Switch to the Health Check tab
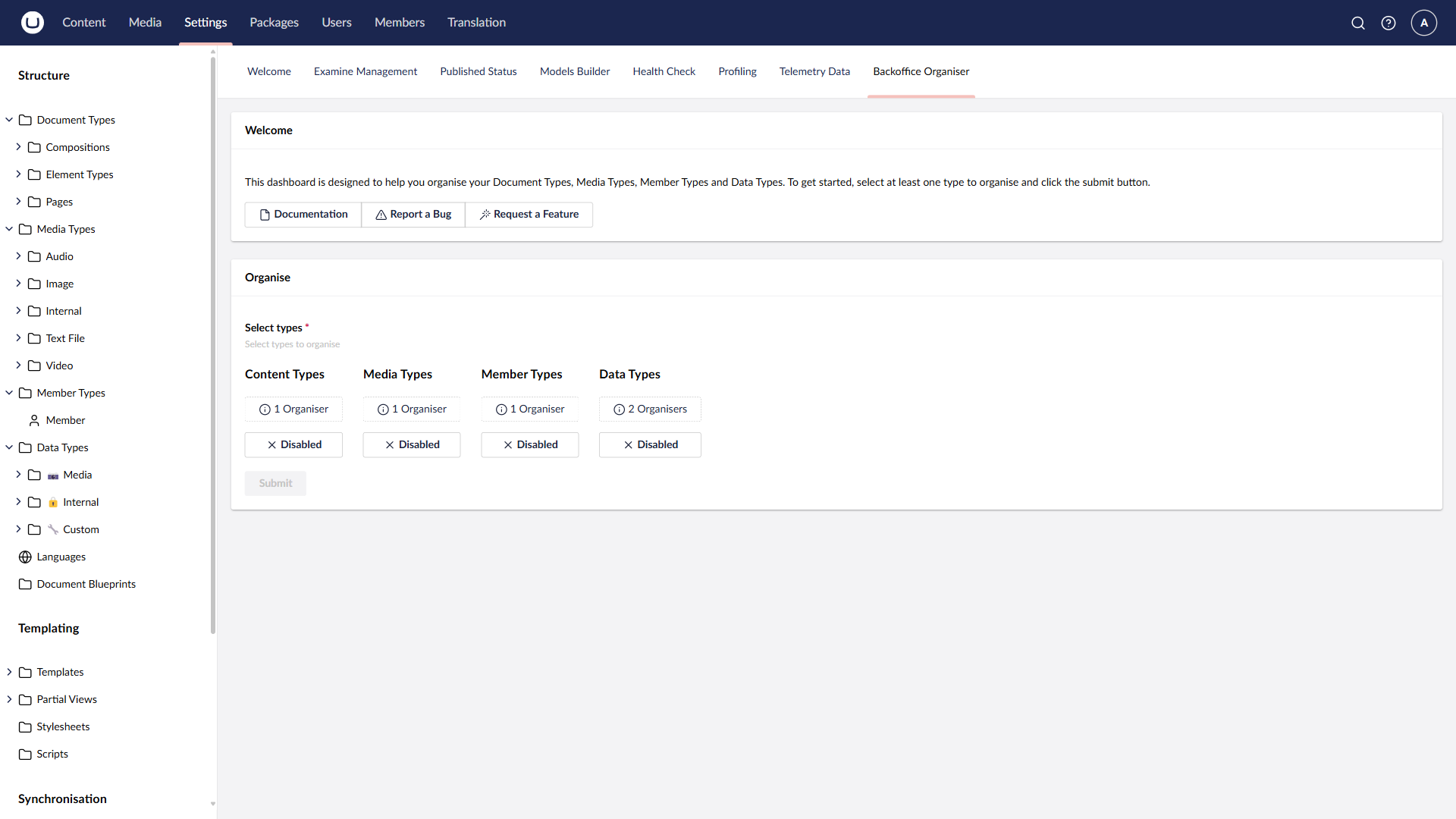 664,71
